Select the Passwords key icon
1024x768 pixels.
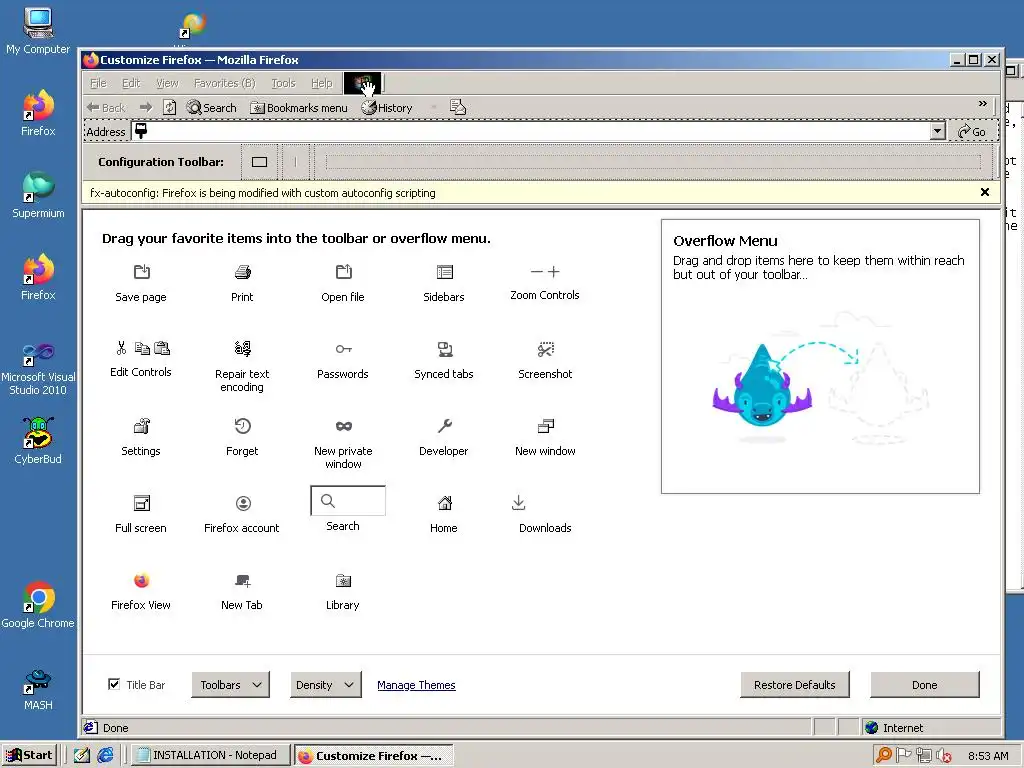coord(344,349)
